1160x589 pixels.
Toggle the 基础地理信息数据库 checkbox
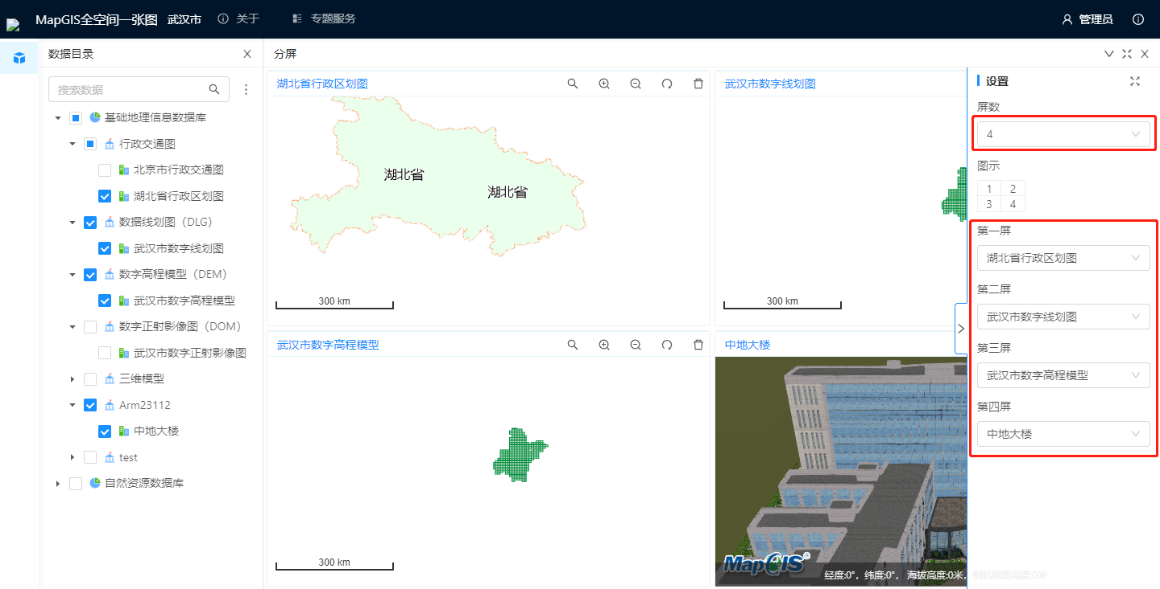(75, 118)
